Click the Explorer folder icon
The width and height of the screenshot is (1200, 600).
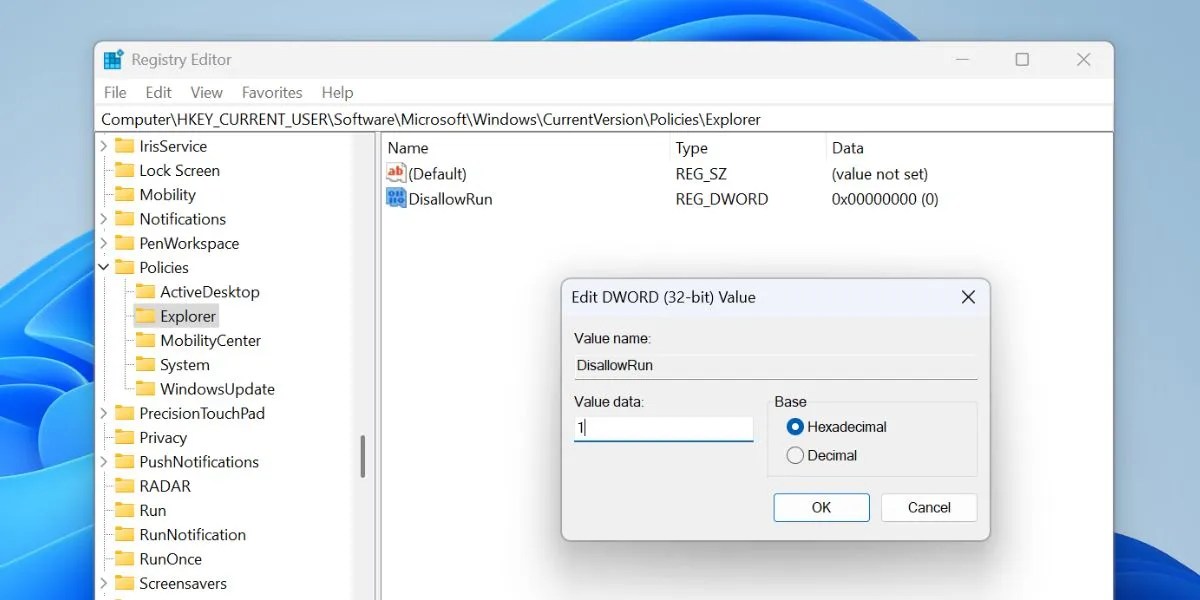(x=146, y=316)
